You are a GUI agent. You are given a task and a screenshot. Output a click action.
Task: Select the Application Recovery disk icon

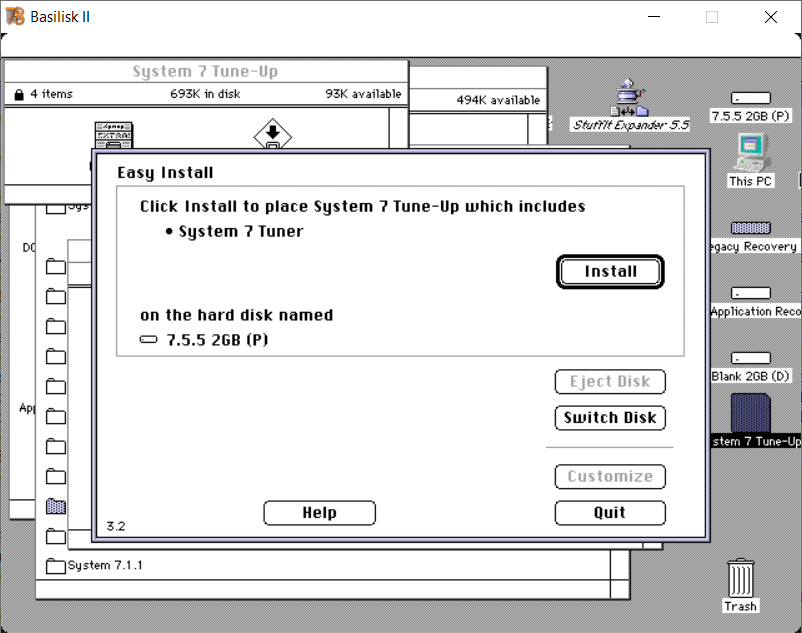(x=750, y=293)
